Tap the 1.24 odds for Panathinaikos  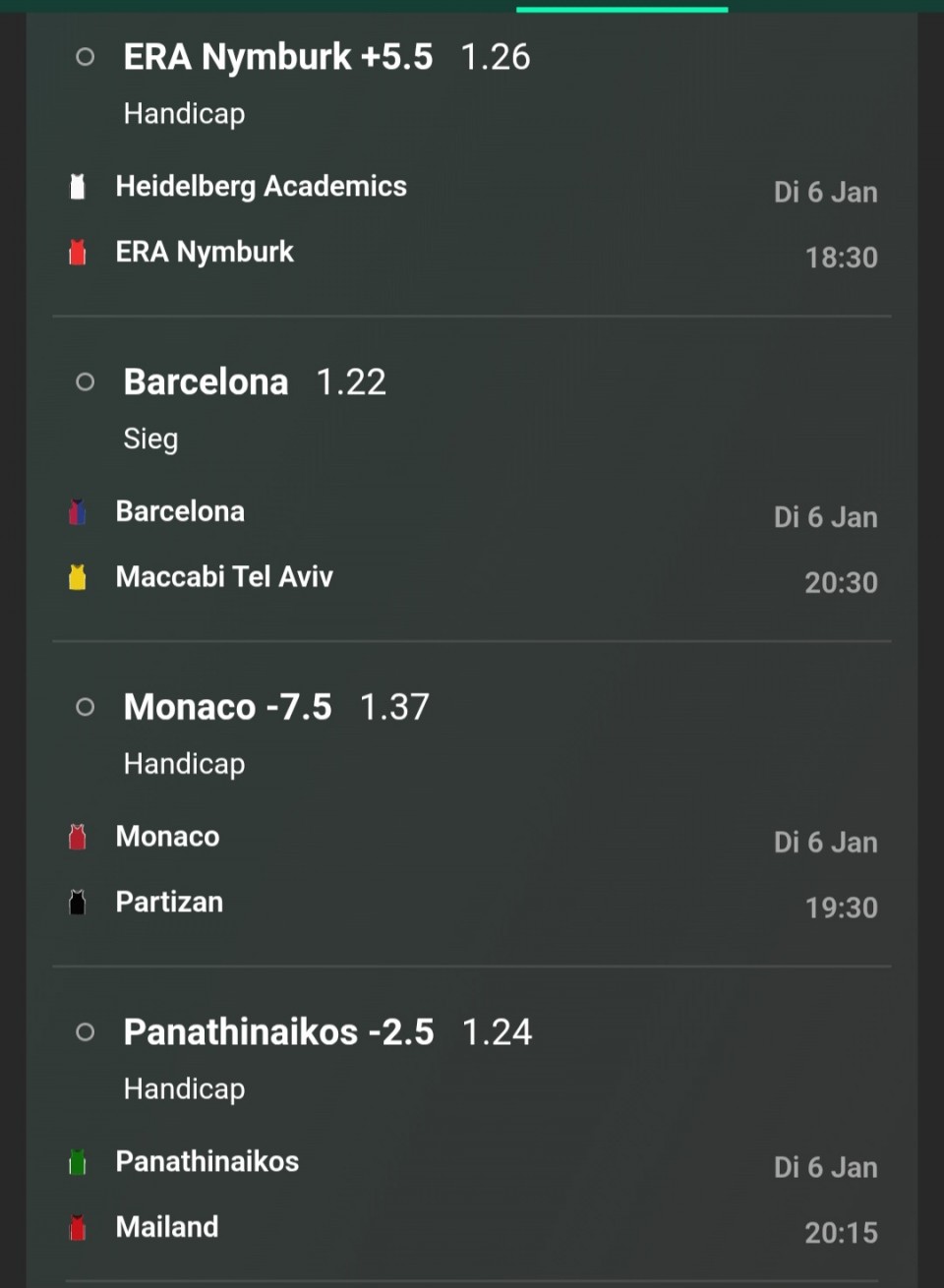[x=497, y=1032]
